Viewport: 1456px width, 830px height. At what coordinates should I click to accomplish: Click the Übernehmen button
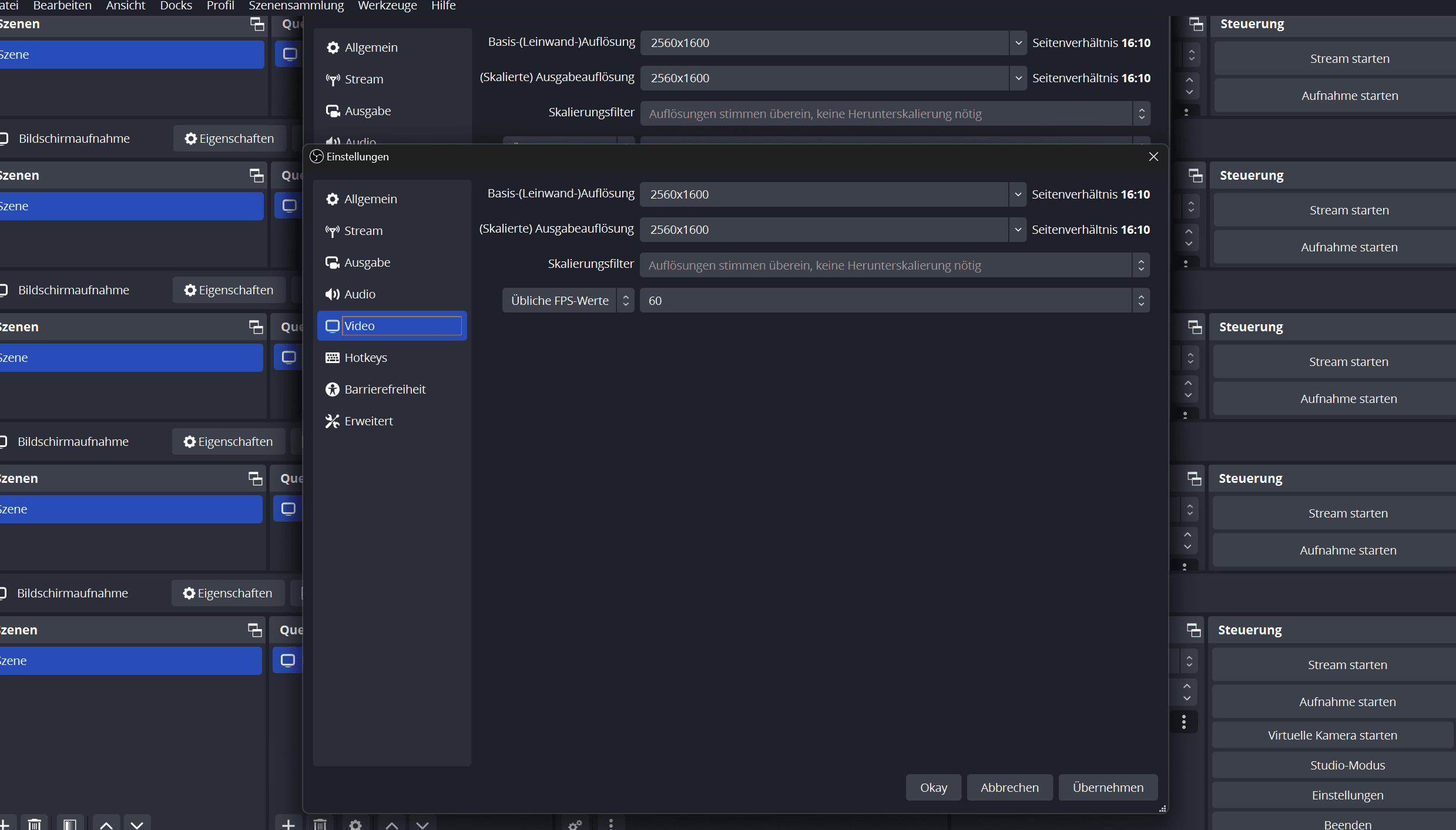1108,787
